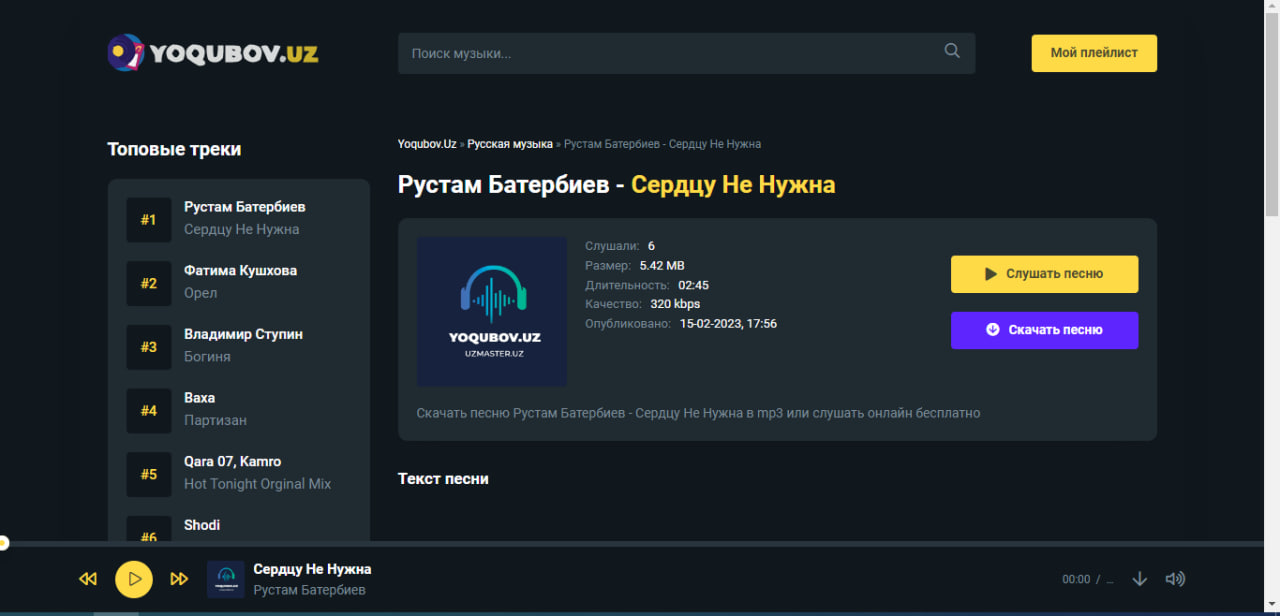This screenshot has height=616, width=1280.
Task: Click the #1 rank badge
Action: pos(149,220)
